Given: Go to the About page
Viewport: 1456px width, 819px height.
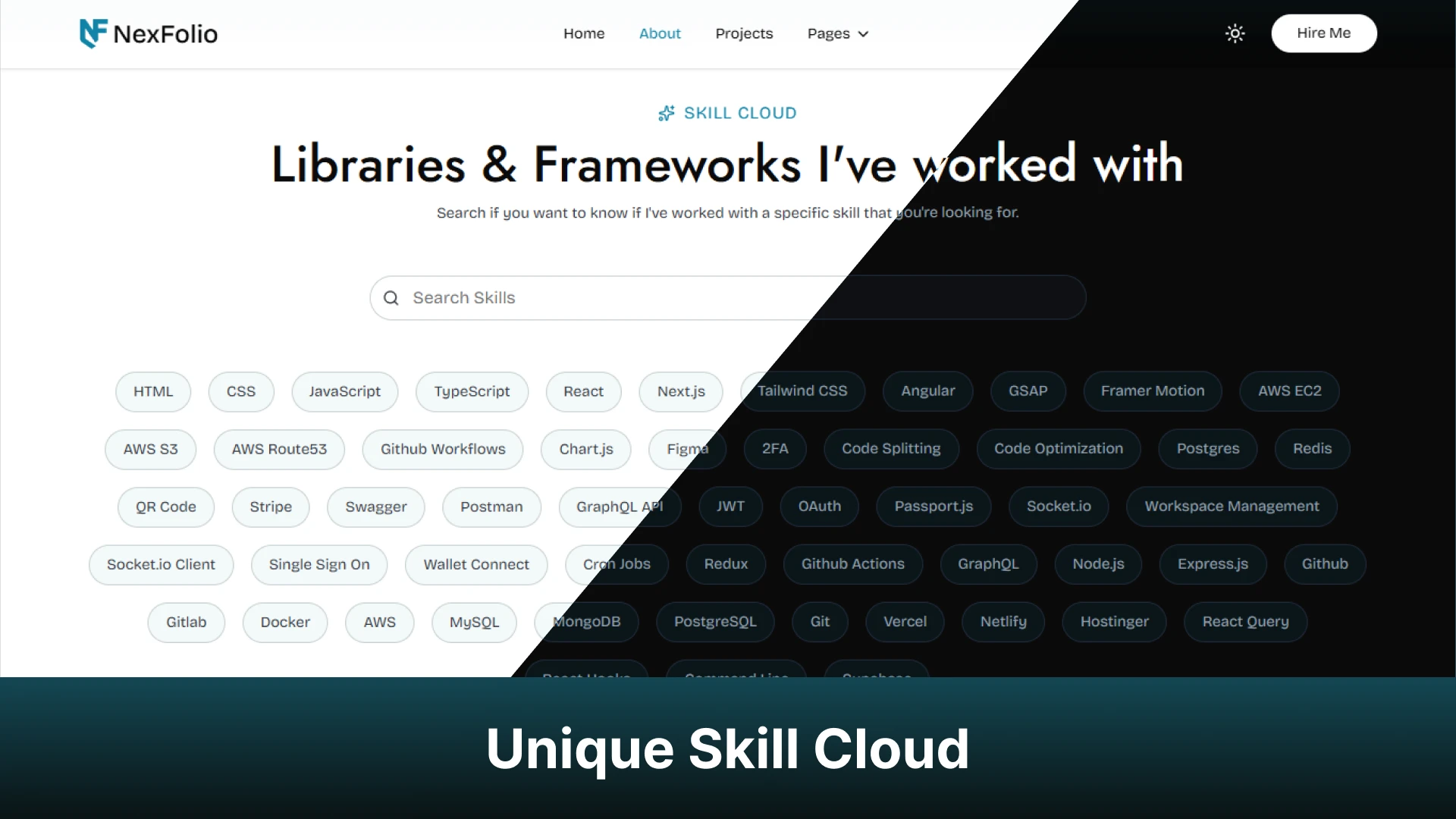Looking at the screenshot, I should (660, 33).
